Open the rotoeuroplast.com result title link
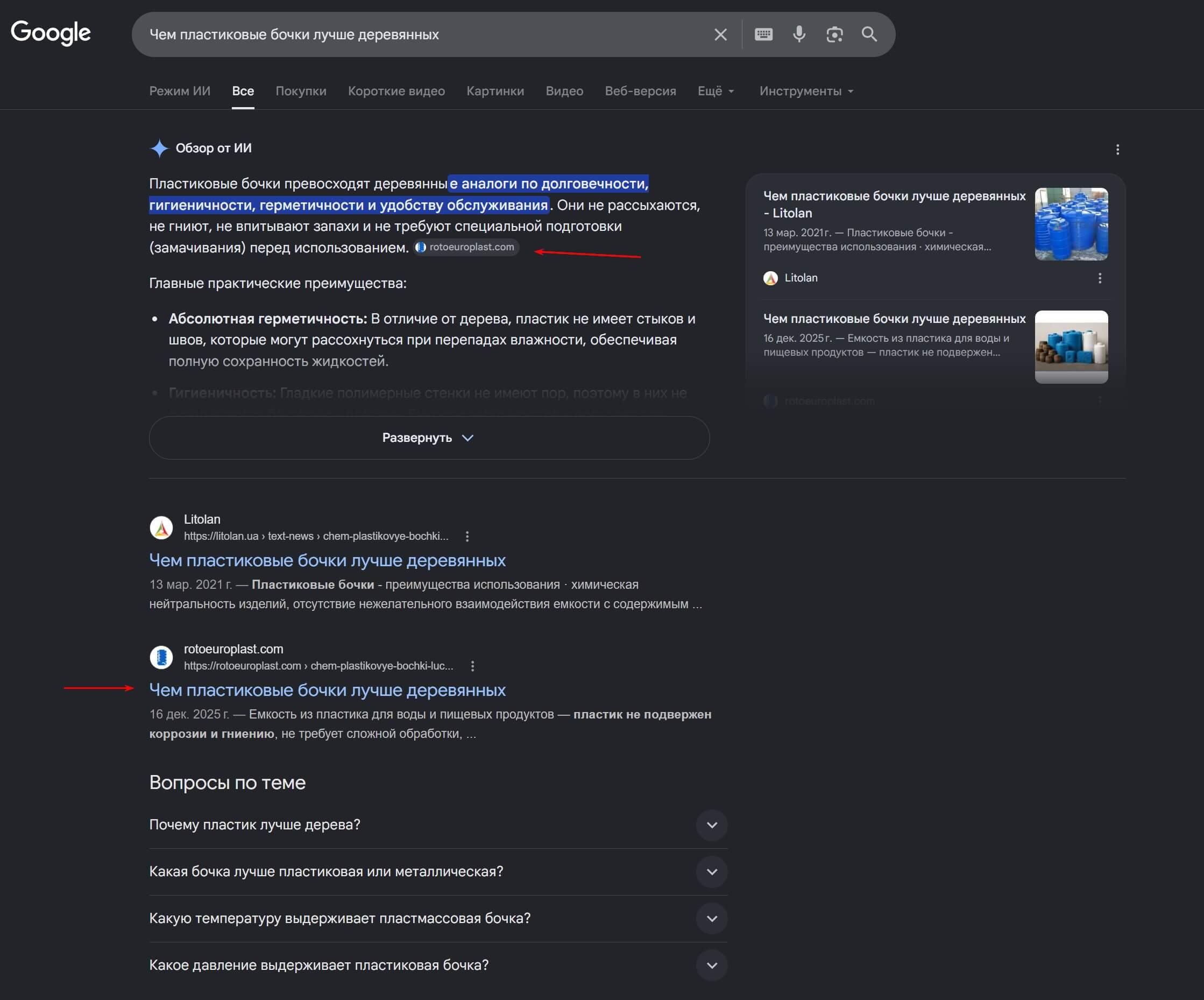This screenshot has width=1204, height=1000. [328, 690]
